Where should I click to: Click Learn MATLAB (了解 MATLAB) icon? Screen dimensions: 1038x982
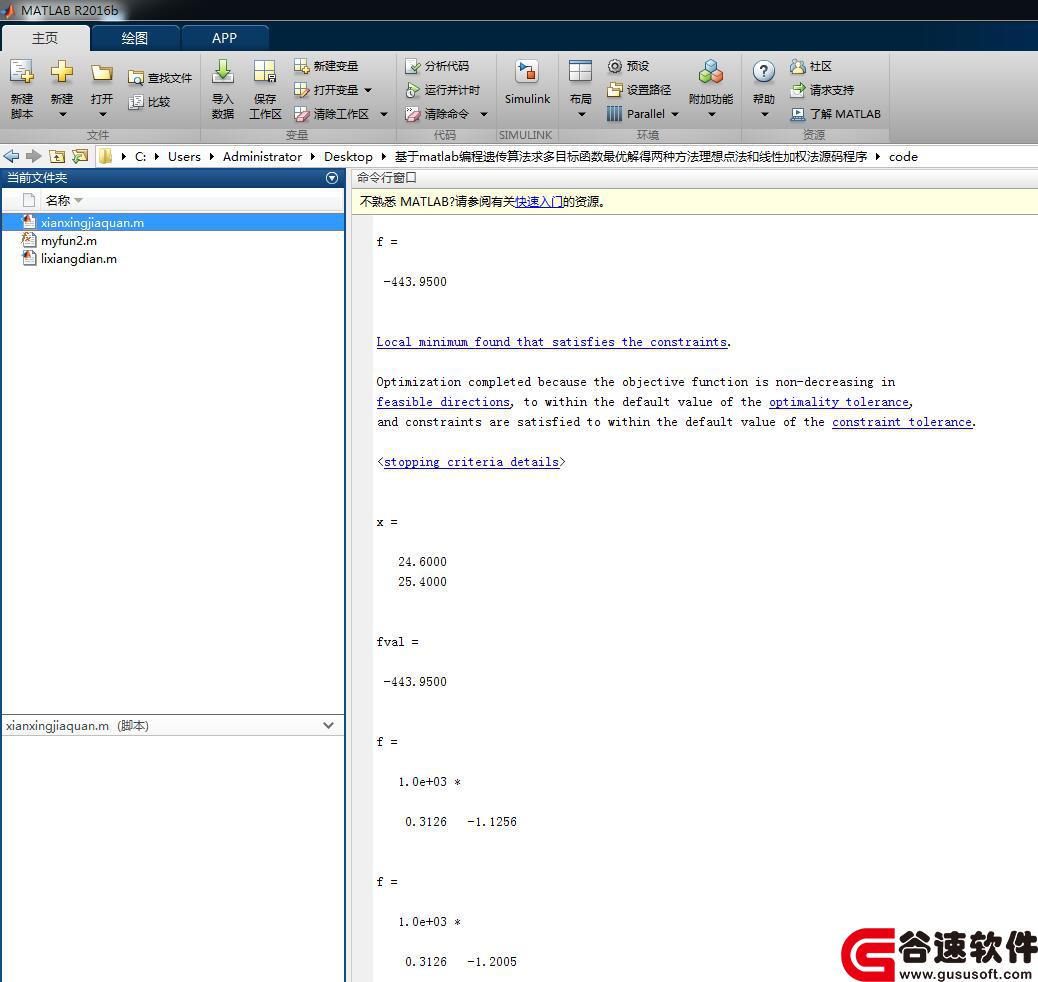(798, 114)
